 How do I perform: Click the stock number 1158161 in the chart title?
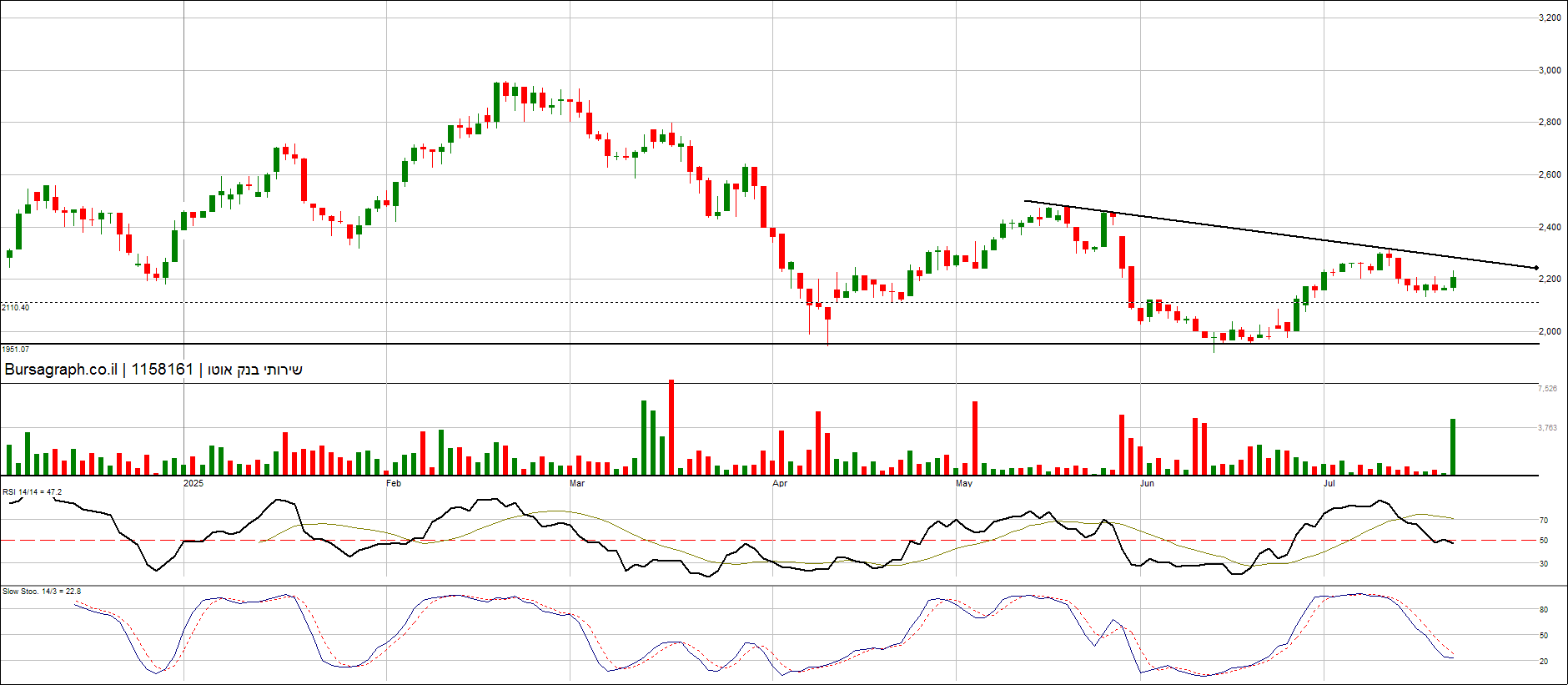click(162, 370)
